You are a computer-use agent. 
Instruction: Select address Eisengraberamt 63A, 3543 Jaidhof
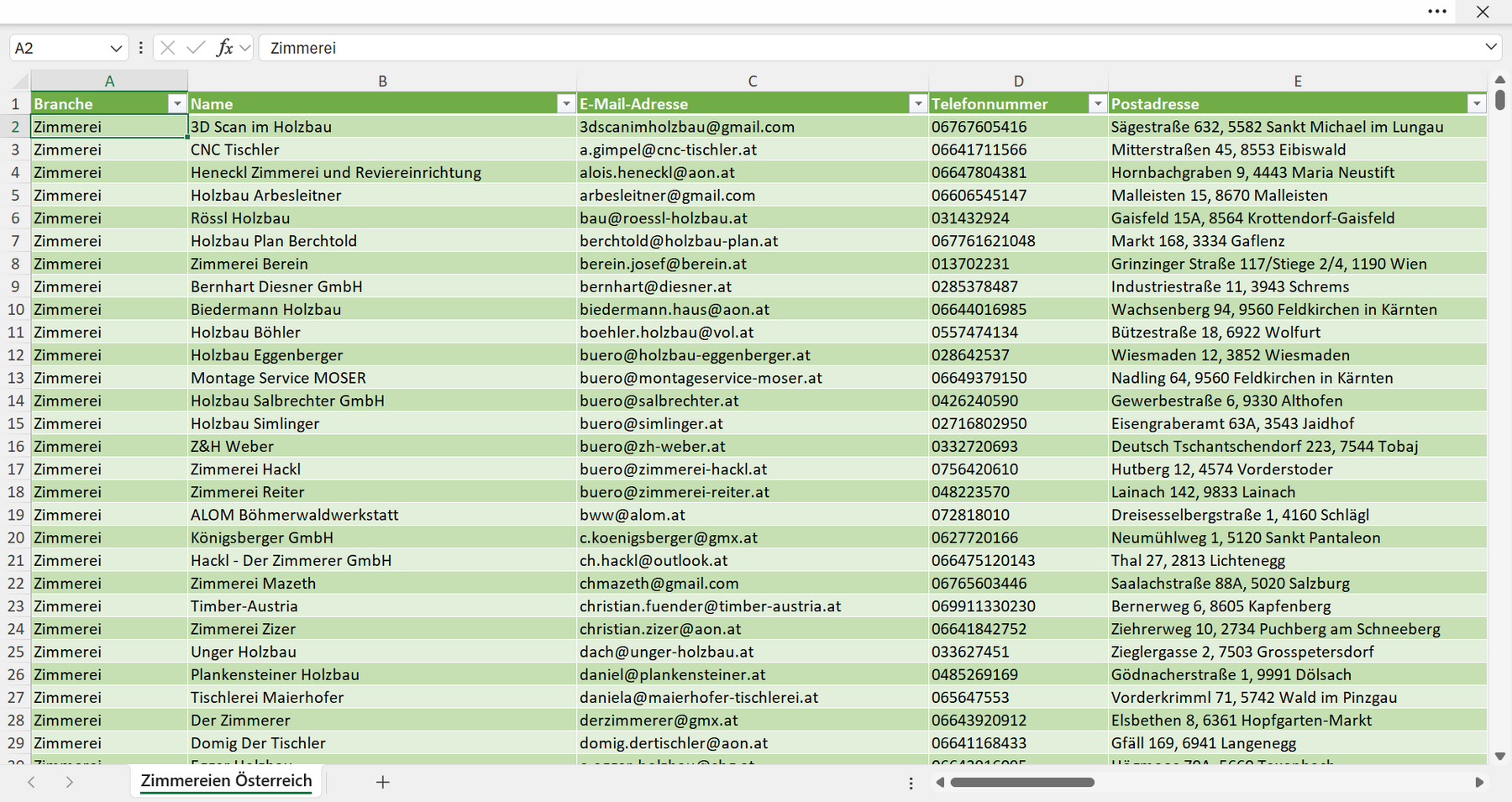click(1298, 423)
